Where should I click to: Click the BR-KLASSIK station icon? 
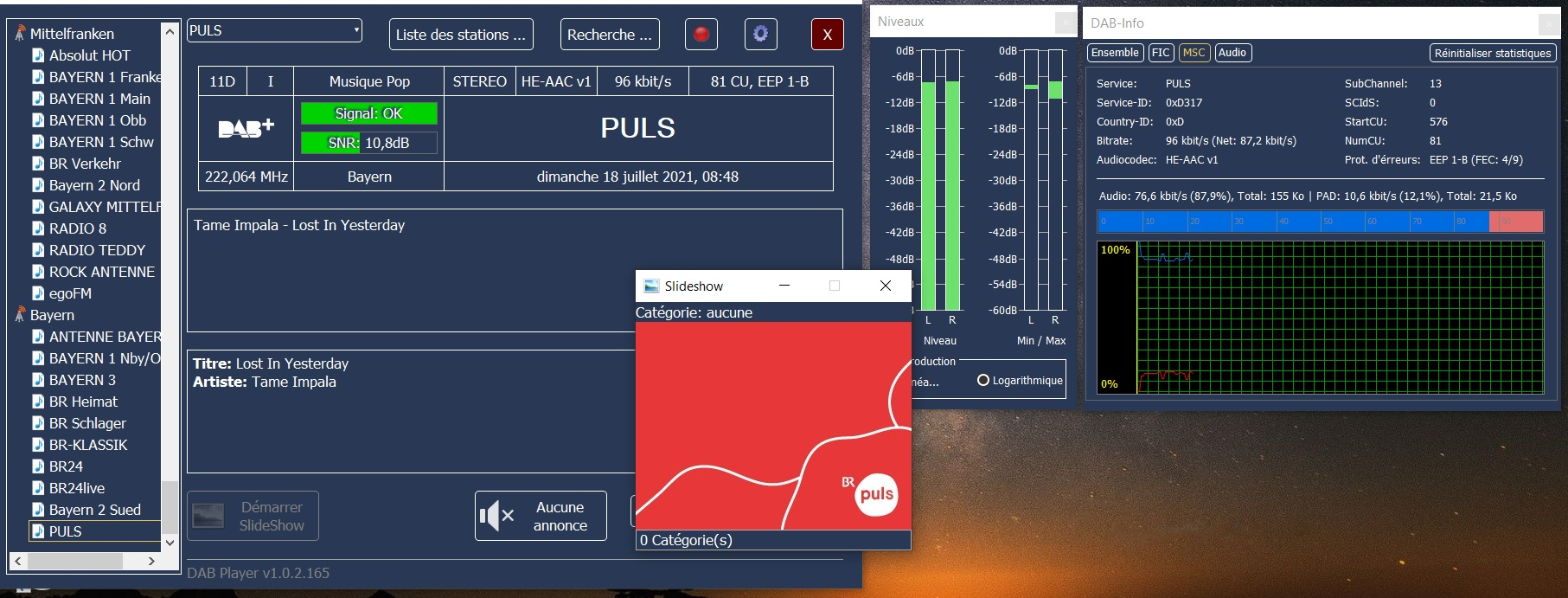point(38,445)
